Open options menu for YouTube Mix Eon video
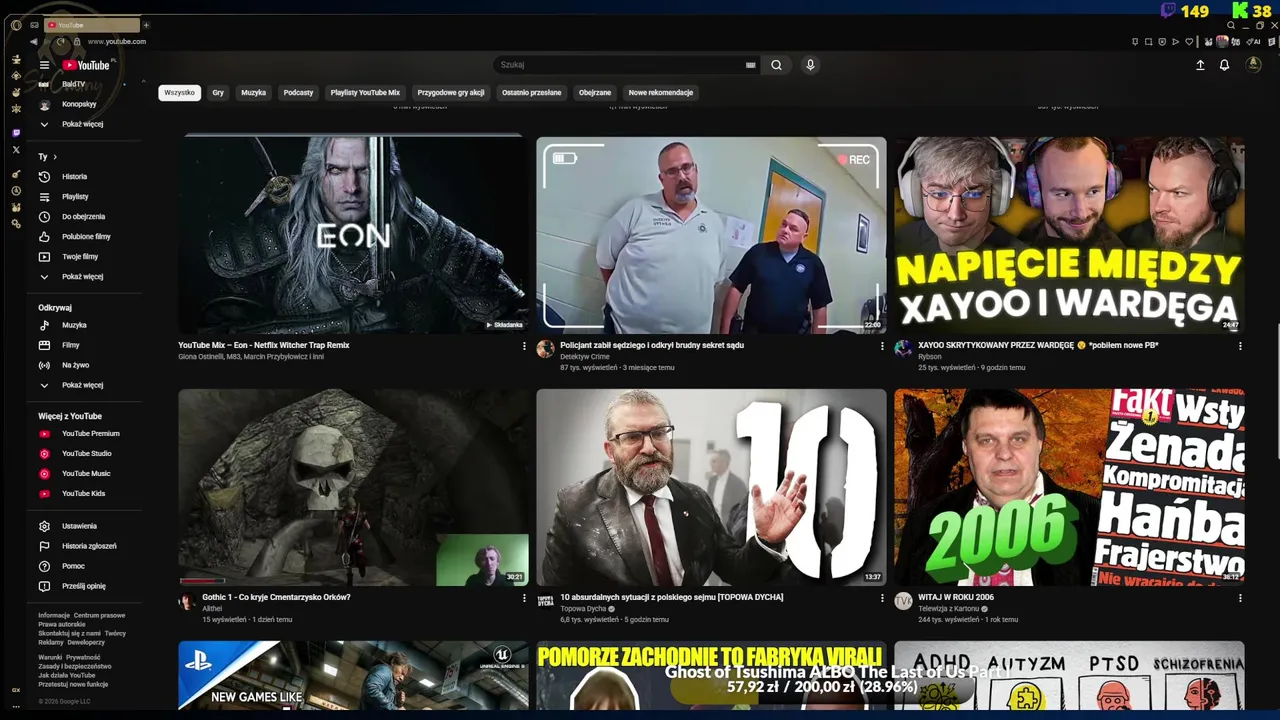Screen dimensions: 1280x720 pyautogui.click(x=524, y=346)
